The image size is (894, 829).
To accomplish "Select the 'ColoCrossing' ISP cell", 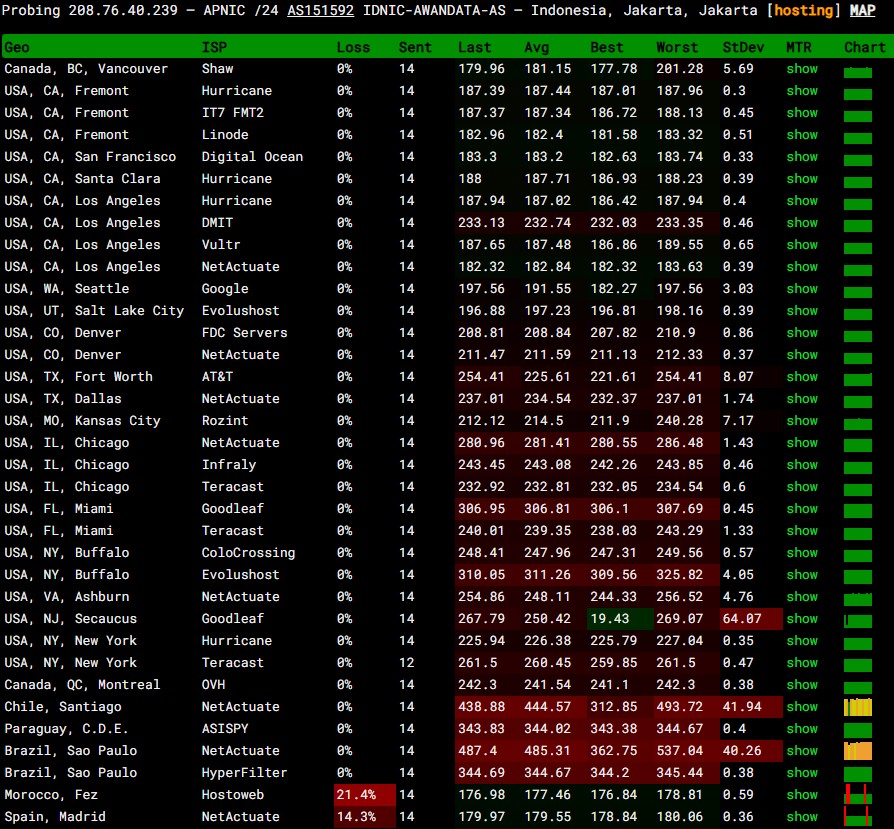I will (x=248, y=552).
